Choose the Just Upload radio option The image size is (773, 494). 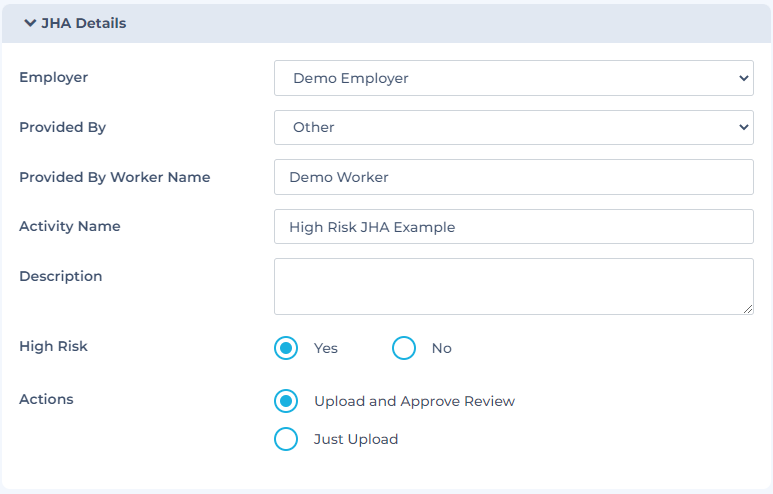pyautogui.click(x=286, y=439)
